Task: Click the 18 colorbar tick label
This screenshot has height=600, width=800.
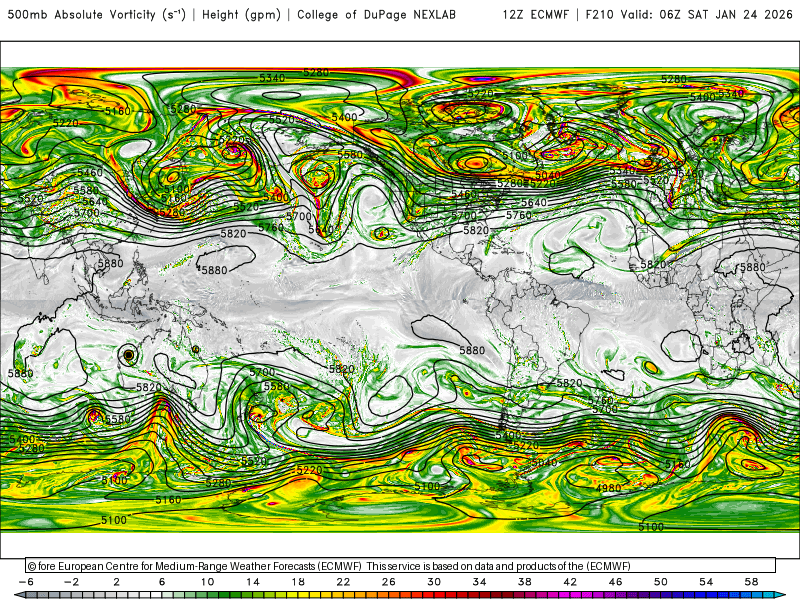Action: point(298,582)
